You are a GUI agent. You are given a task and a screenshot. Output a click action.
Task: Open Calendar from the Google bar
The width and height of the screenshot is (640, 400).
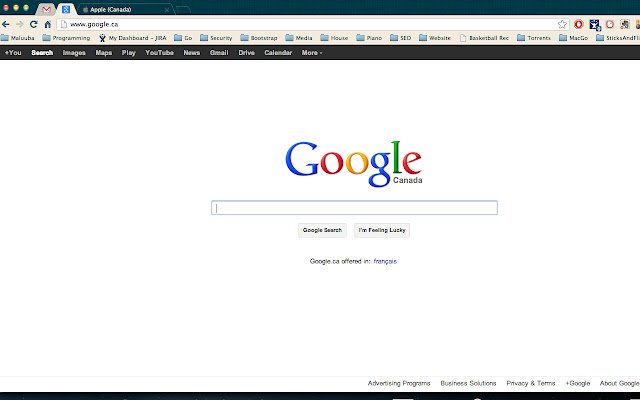278,53
